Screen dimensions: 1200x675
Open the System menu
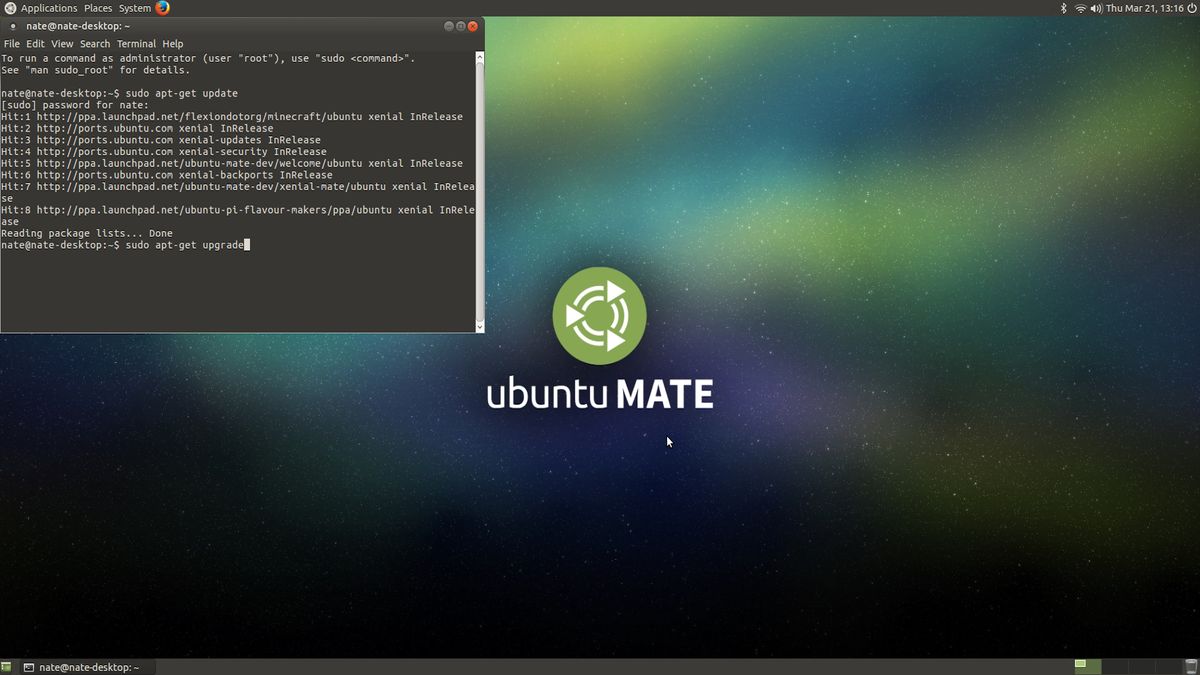[135, 8]
